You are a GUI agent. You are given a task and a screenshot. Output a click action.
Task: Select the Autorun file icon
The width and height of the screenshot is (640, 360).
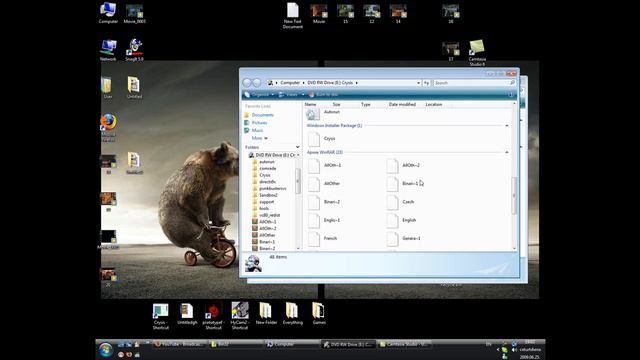tap(313, 114)
